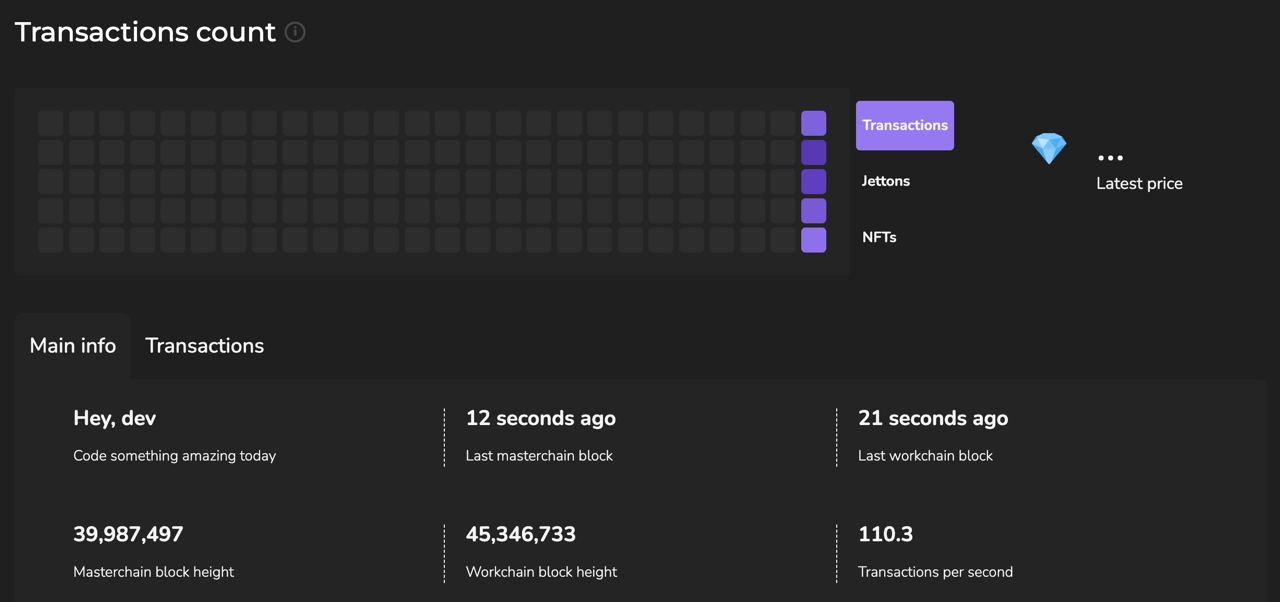Viewport: 1280px width, 602px height.
Task: Click the middle purple heatmap cell
Action: (814, 181)
